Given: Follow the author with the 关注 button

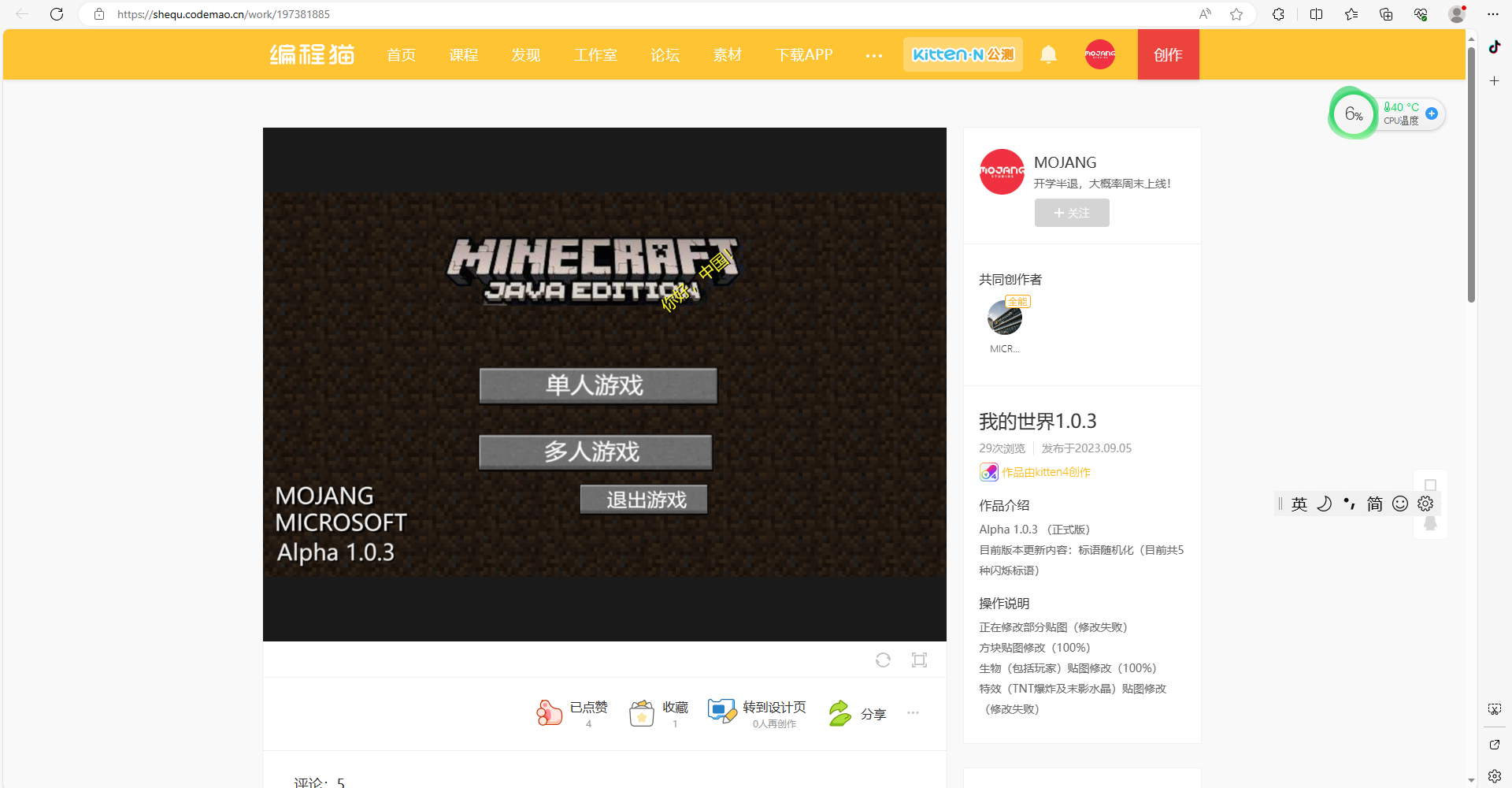Looking at the screenshot, I should [x=1072, y=213].
